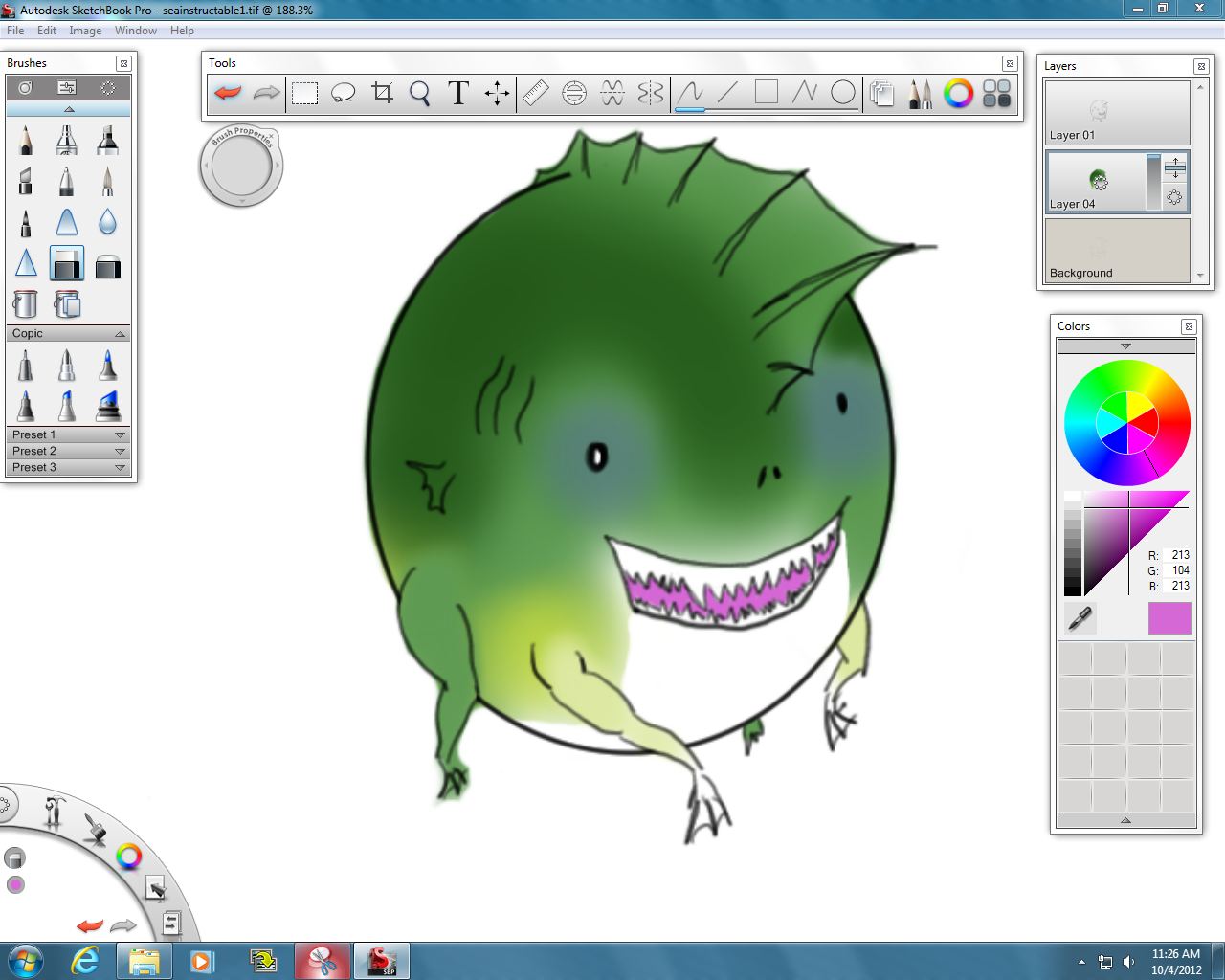Screen dimensions: 1225x980
Task: Select the Ruler tool
Action: pos(536,93)
